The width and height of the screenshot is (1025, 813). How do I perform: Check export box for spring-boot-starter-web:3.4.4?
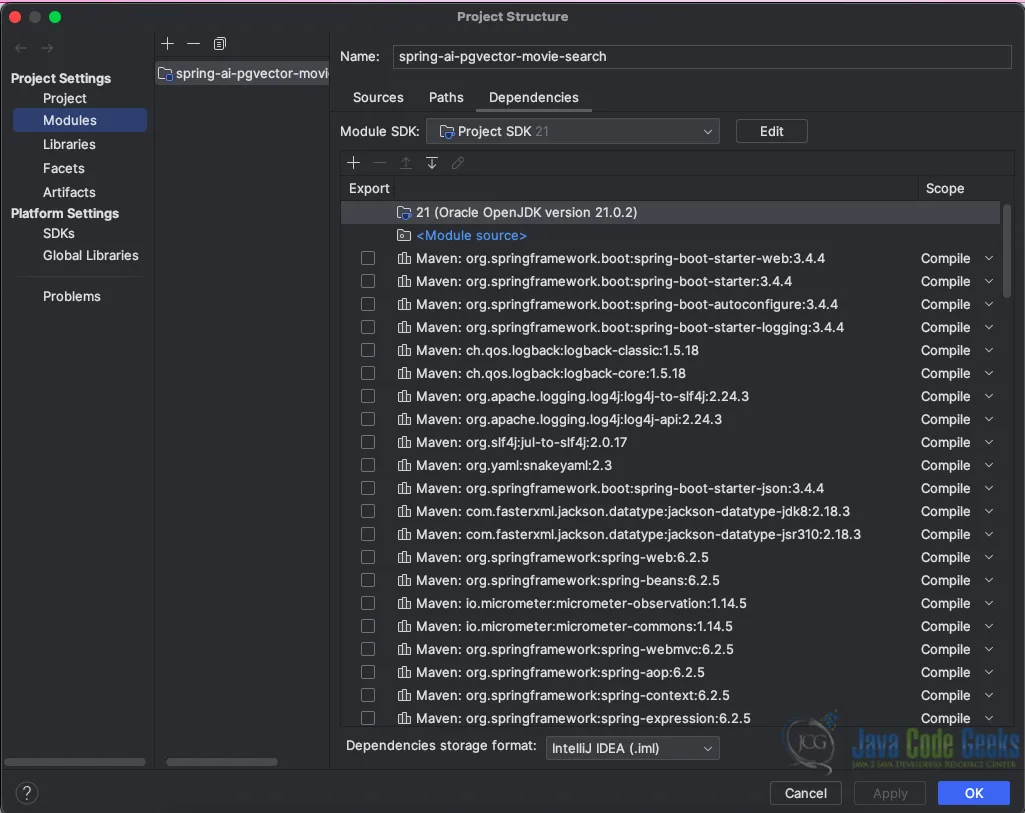(x=368, y=258)
